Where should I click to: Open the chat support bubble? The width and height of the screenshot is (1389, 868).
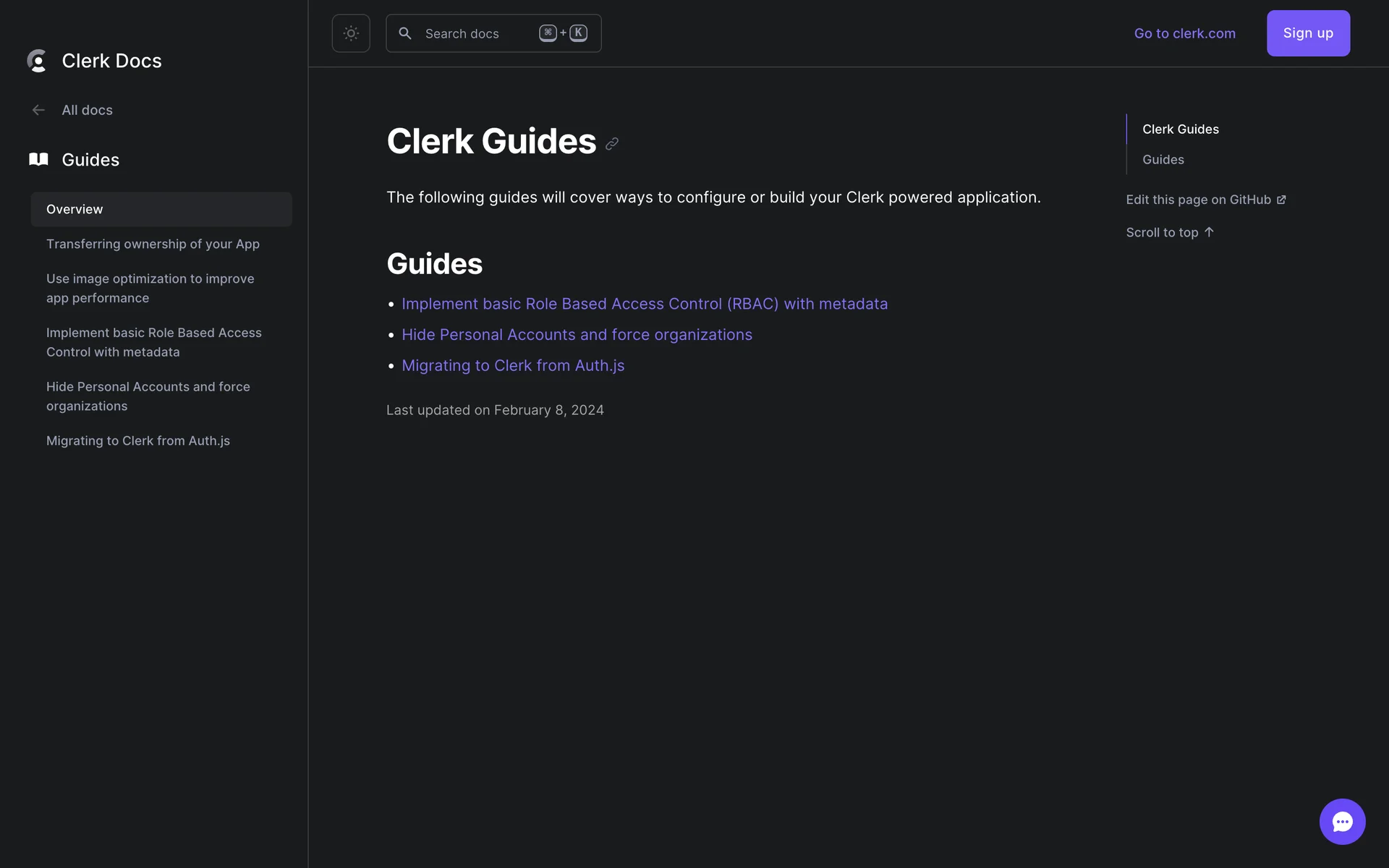pos(1342,822)
